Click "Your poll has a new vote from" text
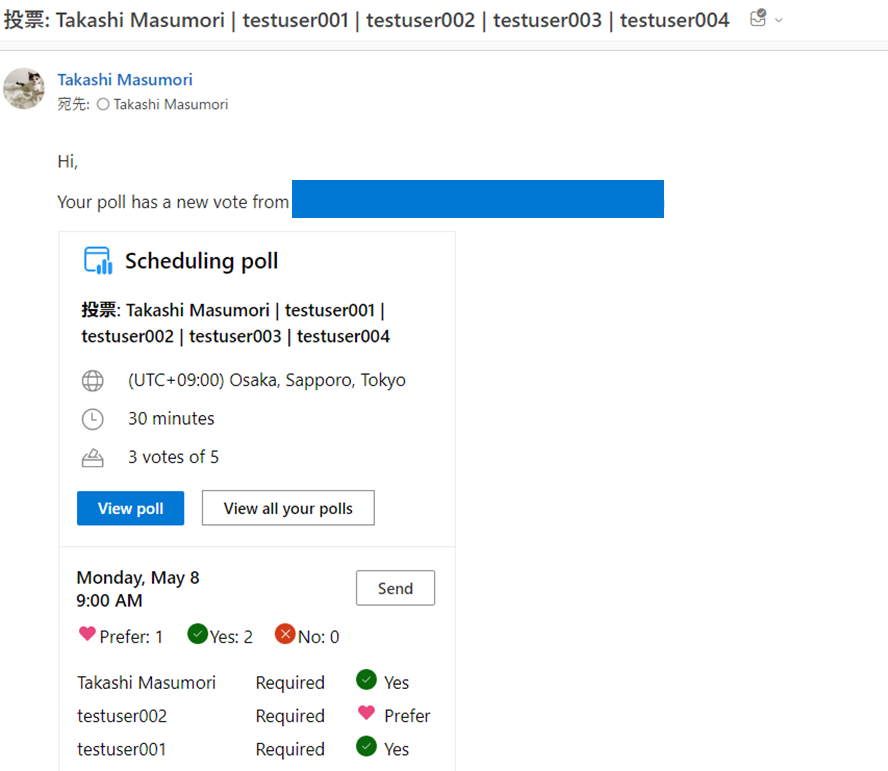Screen dimensions: 888x771 pos(173,202)
